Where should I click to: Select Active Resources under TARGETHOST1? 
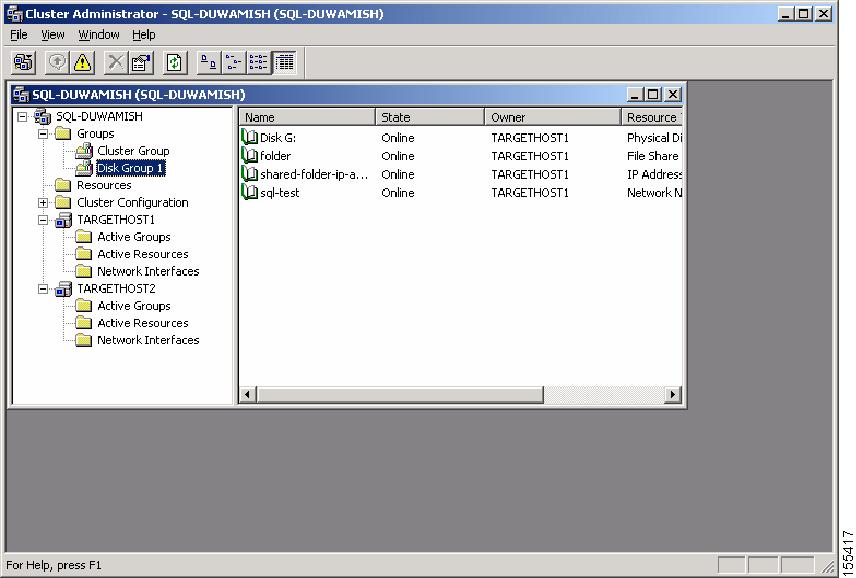[x=142, y=254]
